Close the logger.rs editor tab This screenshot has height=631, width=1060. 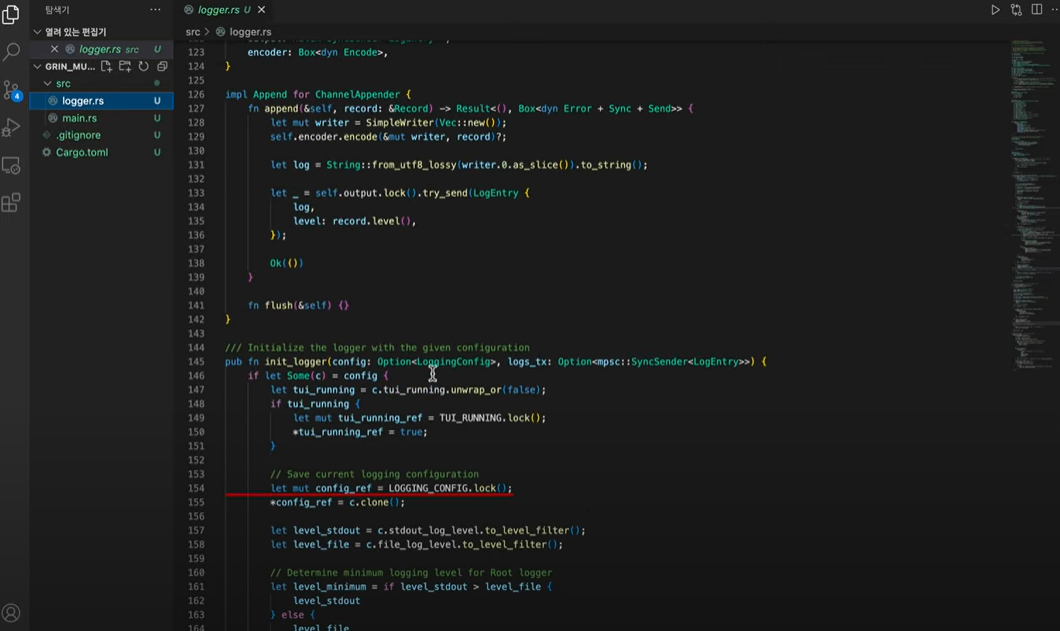point(261,9)
